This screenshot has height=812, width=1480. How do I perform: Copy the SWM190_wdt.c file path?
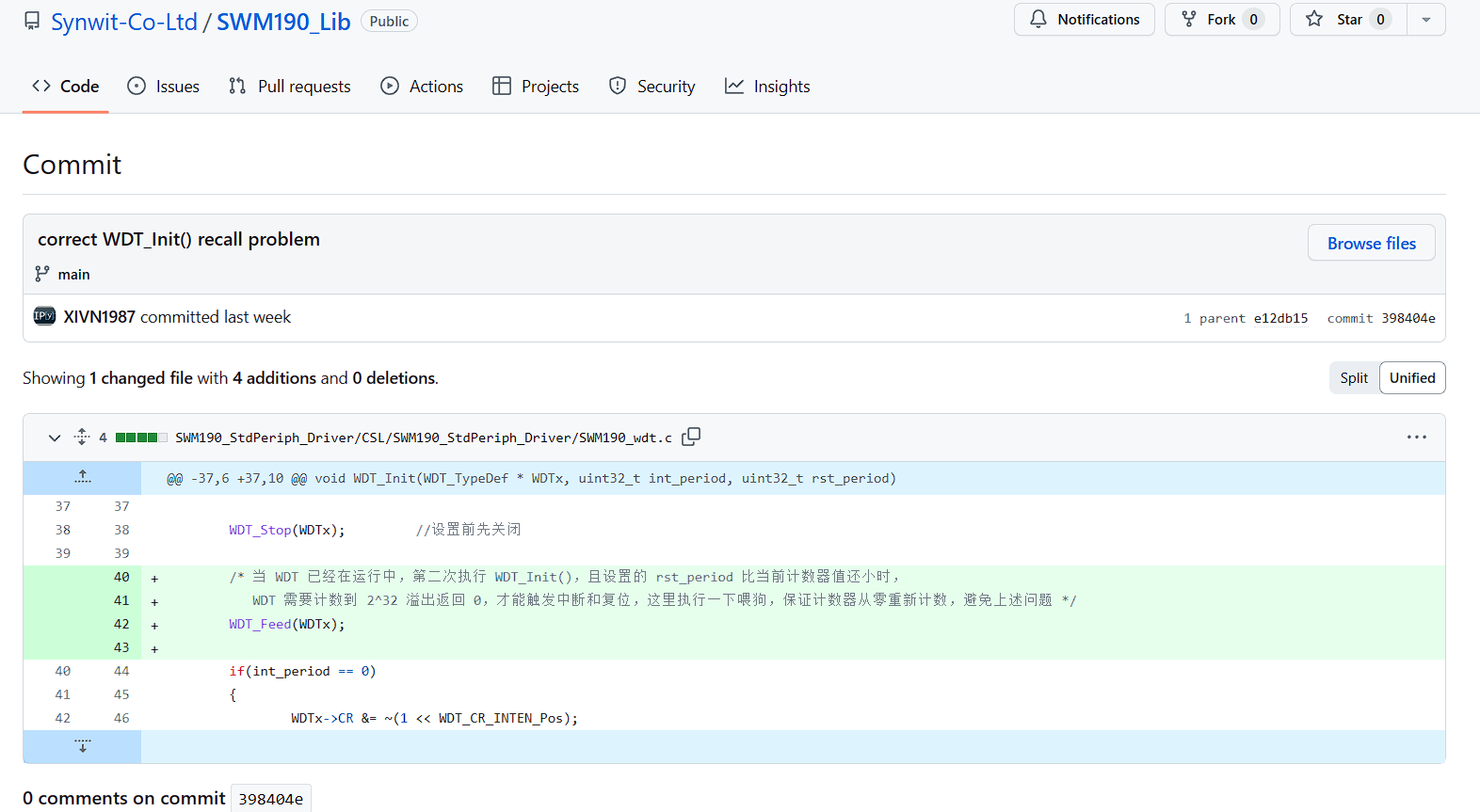[691, 437]
